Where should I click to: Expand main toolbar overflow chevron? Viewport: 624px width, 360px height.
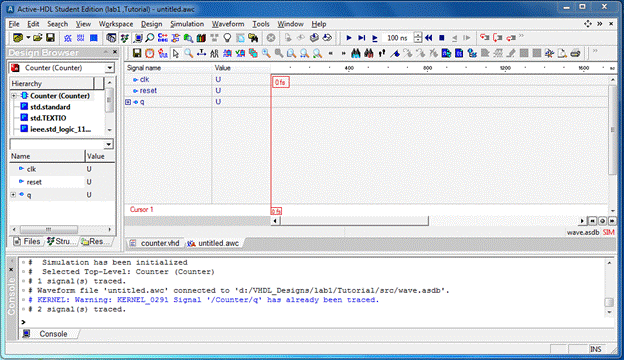[521, 36]
